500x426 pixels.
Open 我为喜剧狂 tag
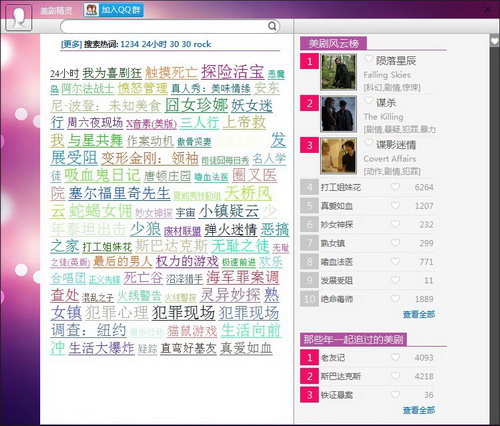click(x=112, y=73)
